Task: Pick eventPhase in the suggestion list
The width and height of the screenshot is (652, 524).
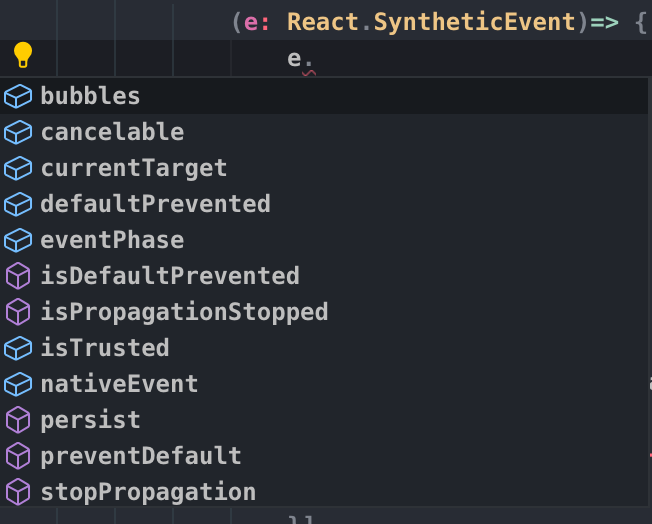Action: coord(112,240)
